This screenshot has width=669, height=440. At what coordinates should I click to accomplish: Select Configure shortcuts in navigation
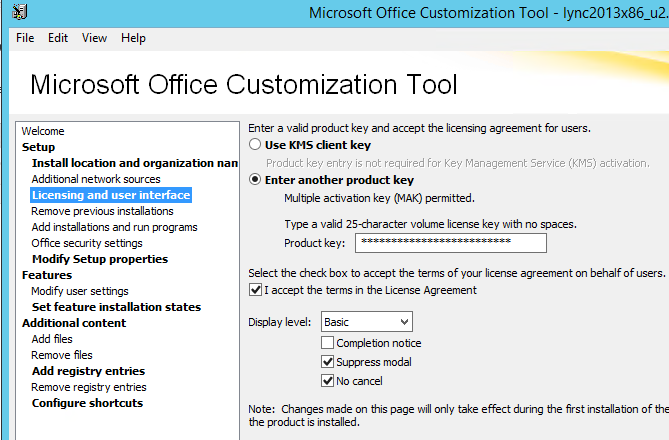tap(87, 403)
